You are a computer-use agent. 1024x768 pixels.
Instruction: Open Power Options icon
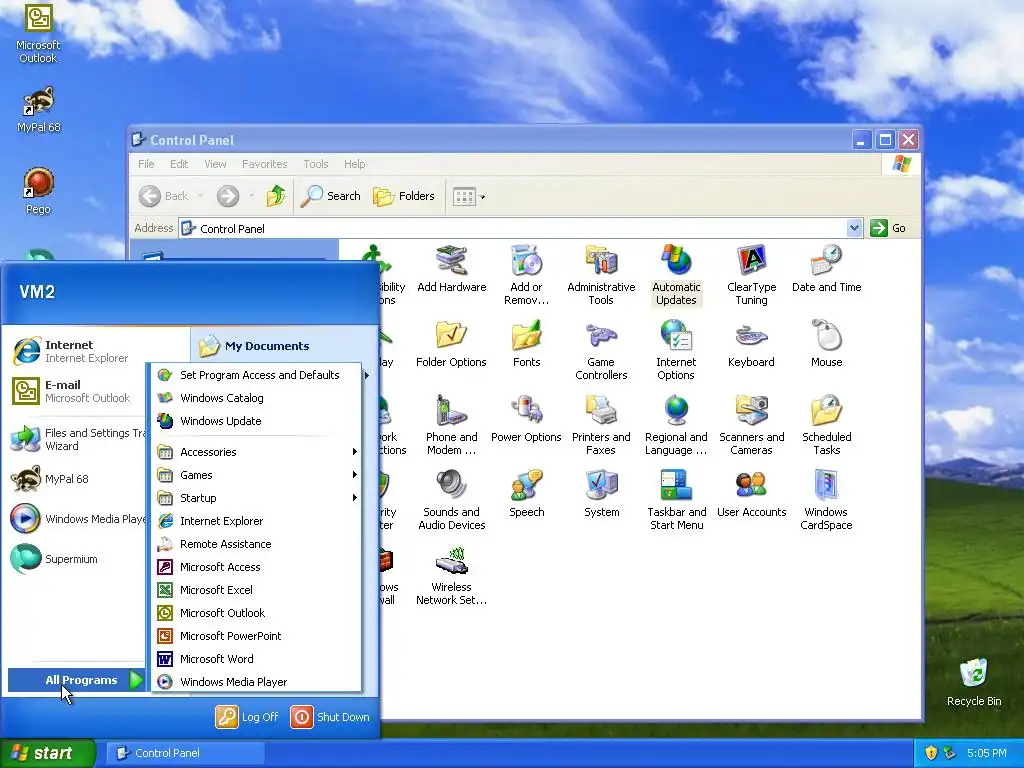[526, 419]
